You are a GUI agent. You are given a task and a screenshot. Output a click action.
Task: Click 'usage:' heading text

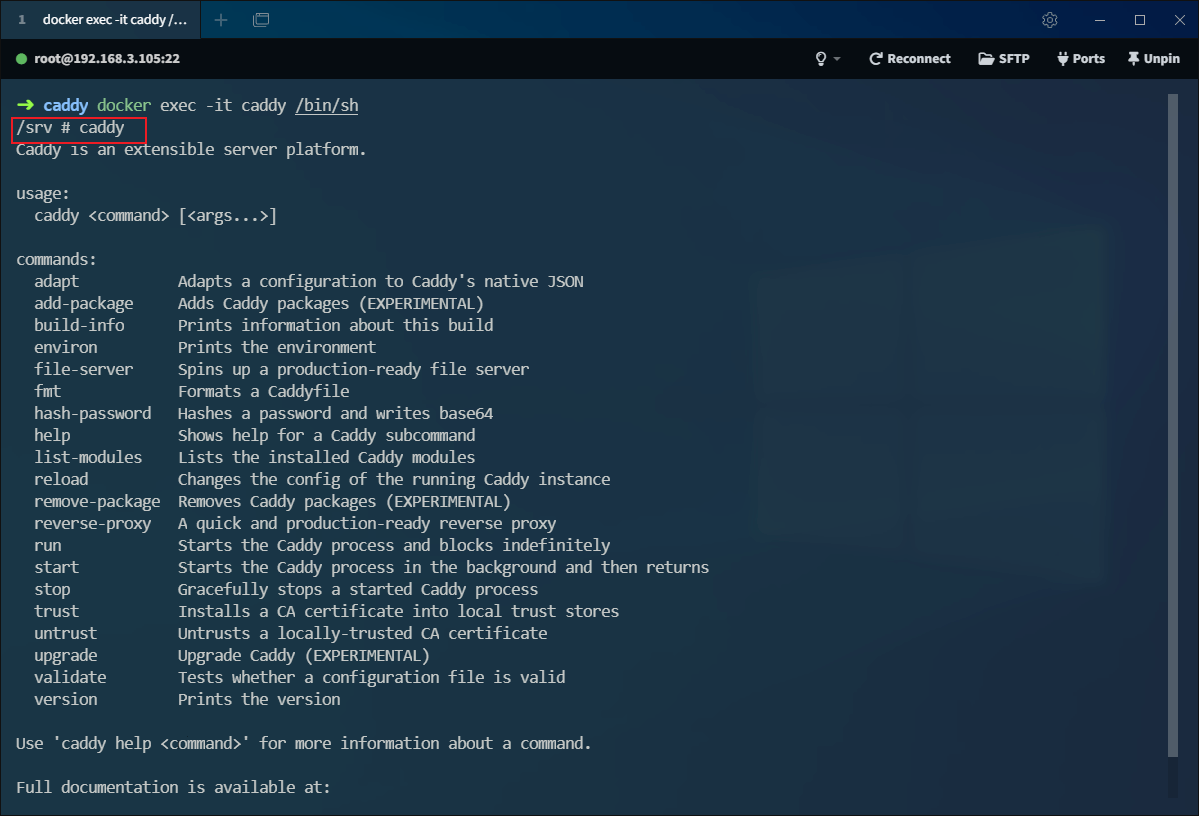click(43, 194)
